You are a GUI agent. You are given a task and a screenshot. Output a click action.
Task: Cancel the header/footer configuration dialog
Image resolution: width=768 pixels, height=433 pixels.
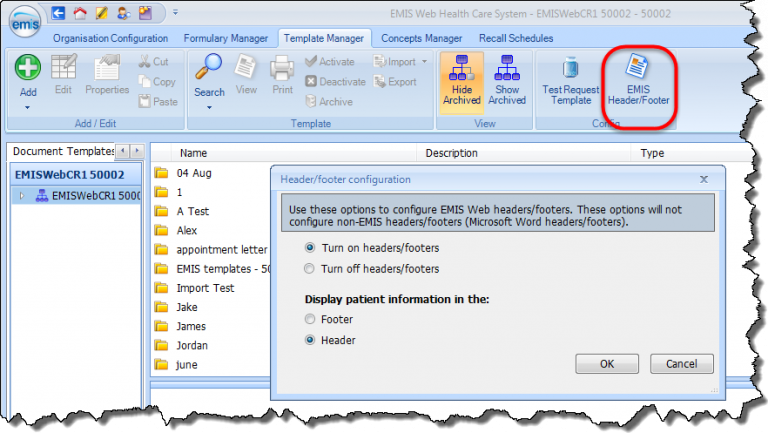coord(681,364)
